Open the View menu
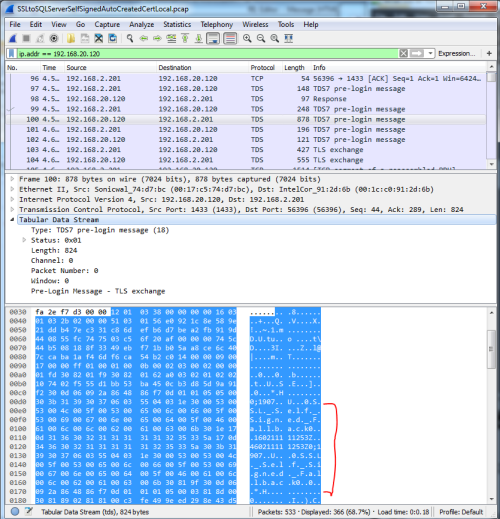Screen dimensions: 500x519 [x=59, y=24]
